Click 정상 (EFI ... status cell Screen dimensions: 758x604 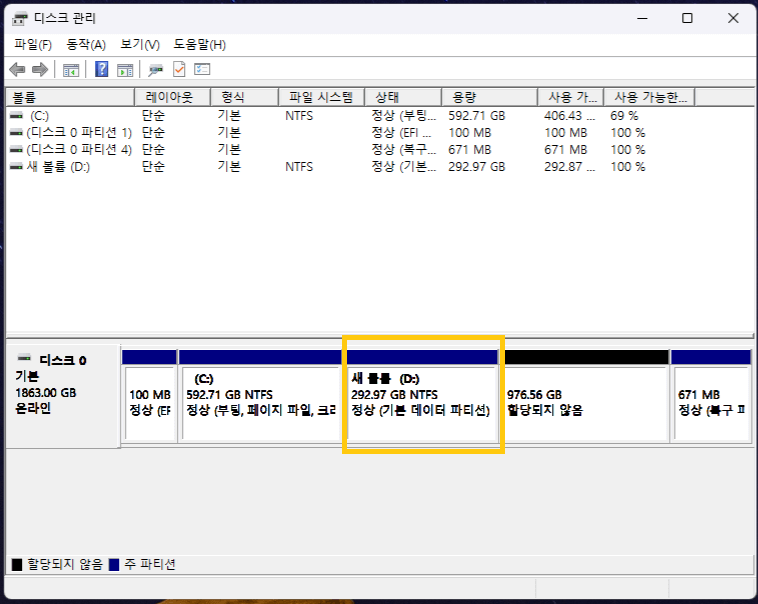401,133
